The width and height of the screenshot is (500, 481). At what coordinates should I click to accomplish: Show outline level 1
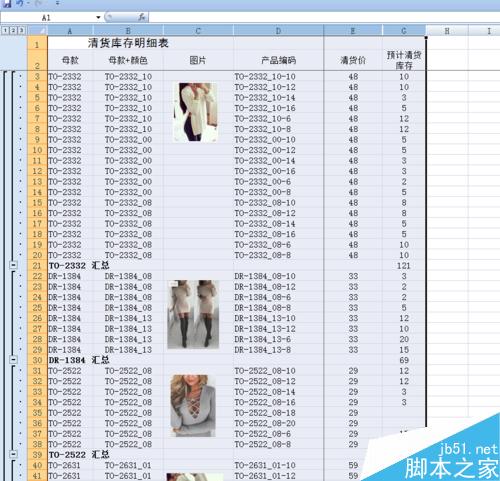click(x=5, y=31)
